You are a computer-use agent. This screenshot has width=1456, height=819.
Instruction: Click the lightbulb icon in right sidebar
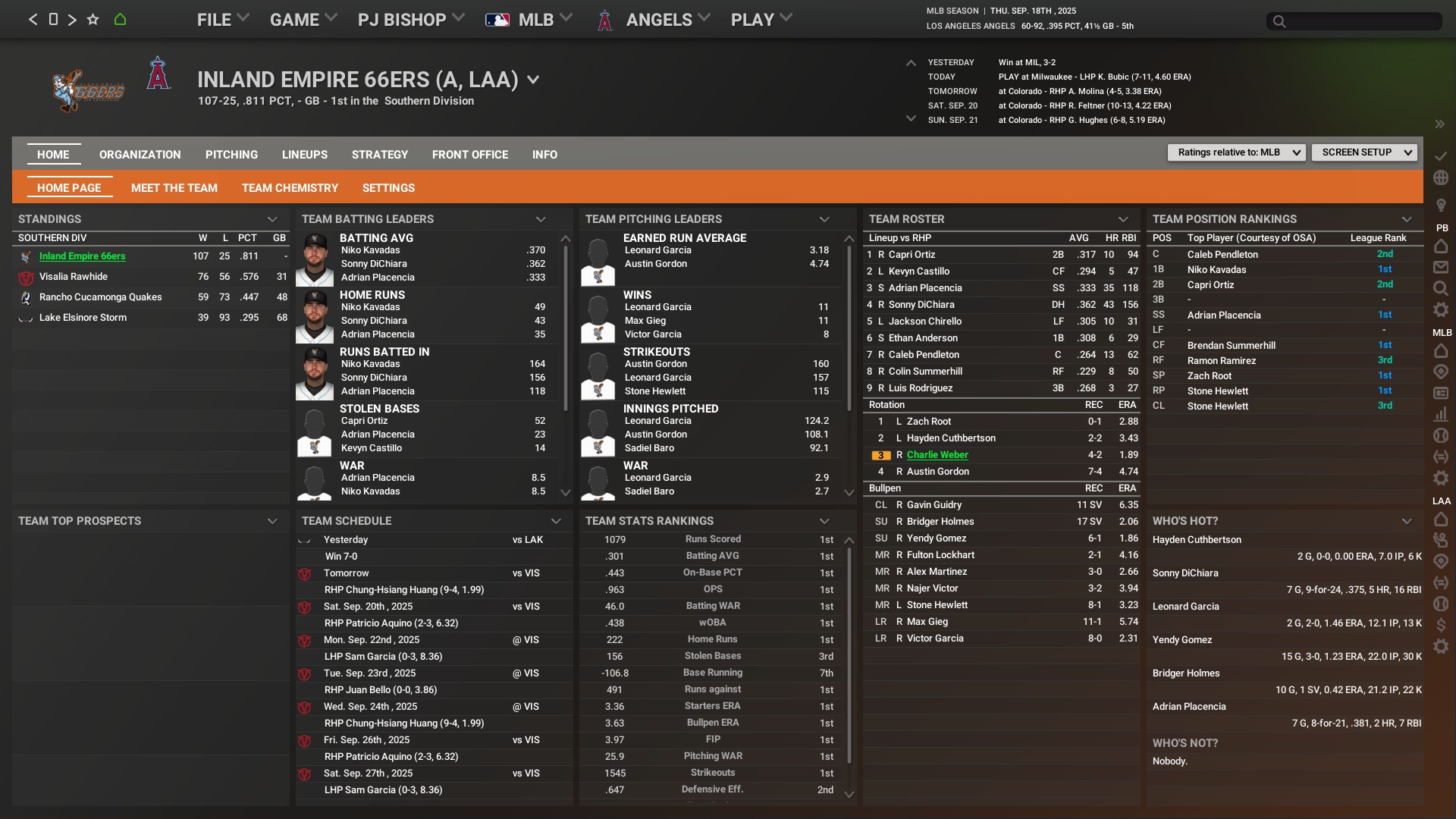pyautogui.click(x=1441, y=206)
